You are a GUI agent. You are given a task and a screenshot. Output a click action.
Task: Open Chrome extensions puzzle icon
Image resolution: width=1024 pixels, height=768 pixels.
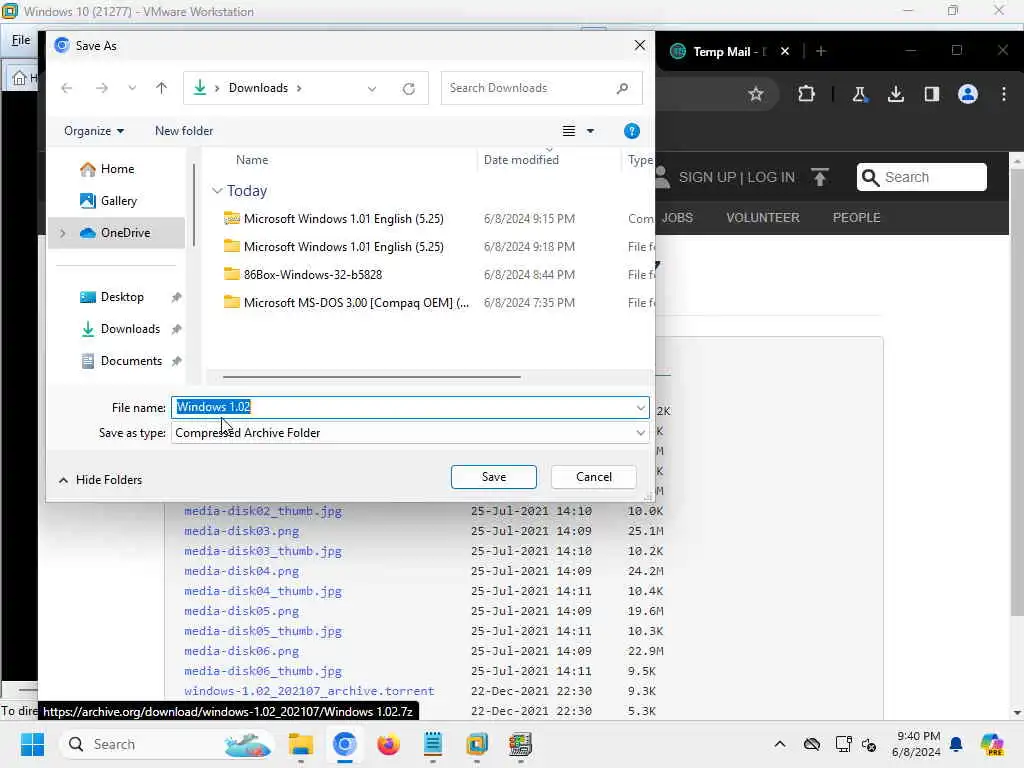(807, 95)
